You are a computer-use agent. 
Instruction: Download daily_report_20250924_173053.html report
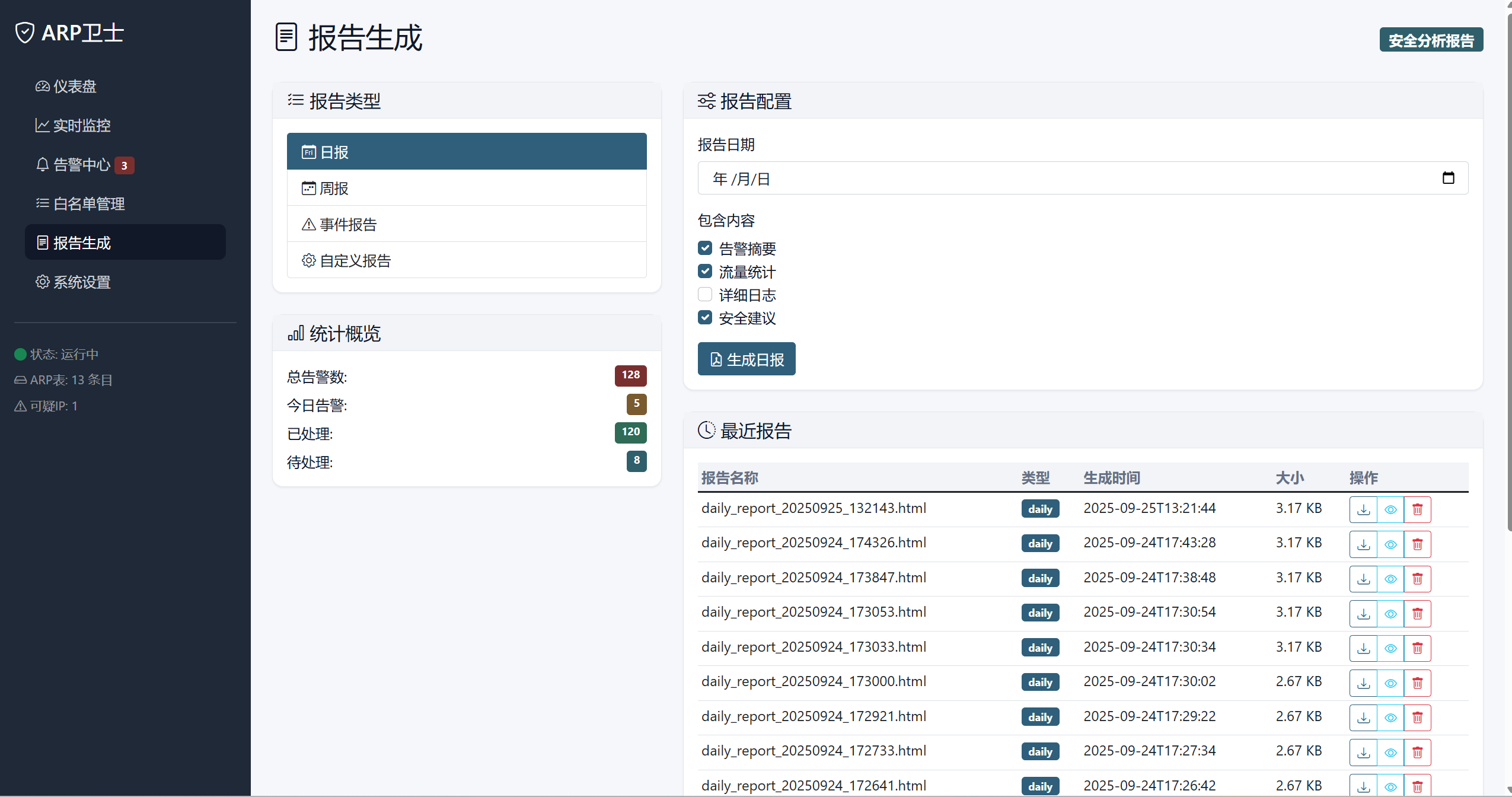(1363, 613)
